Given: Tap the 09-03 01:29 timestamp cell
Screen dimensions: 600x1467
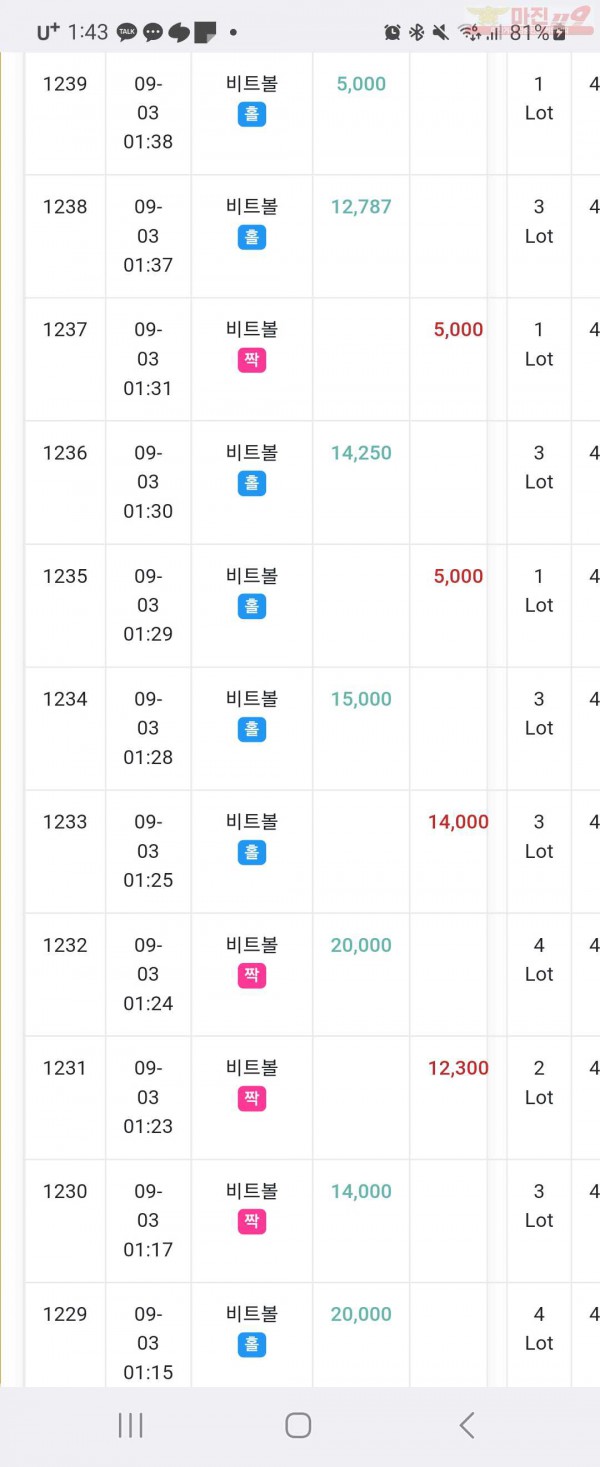Looking at the screenshot, I should [148, 605].
